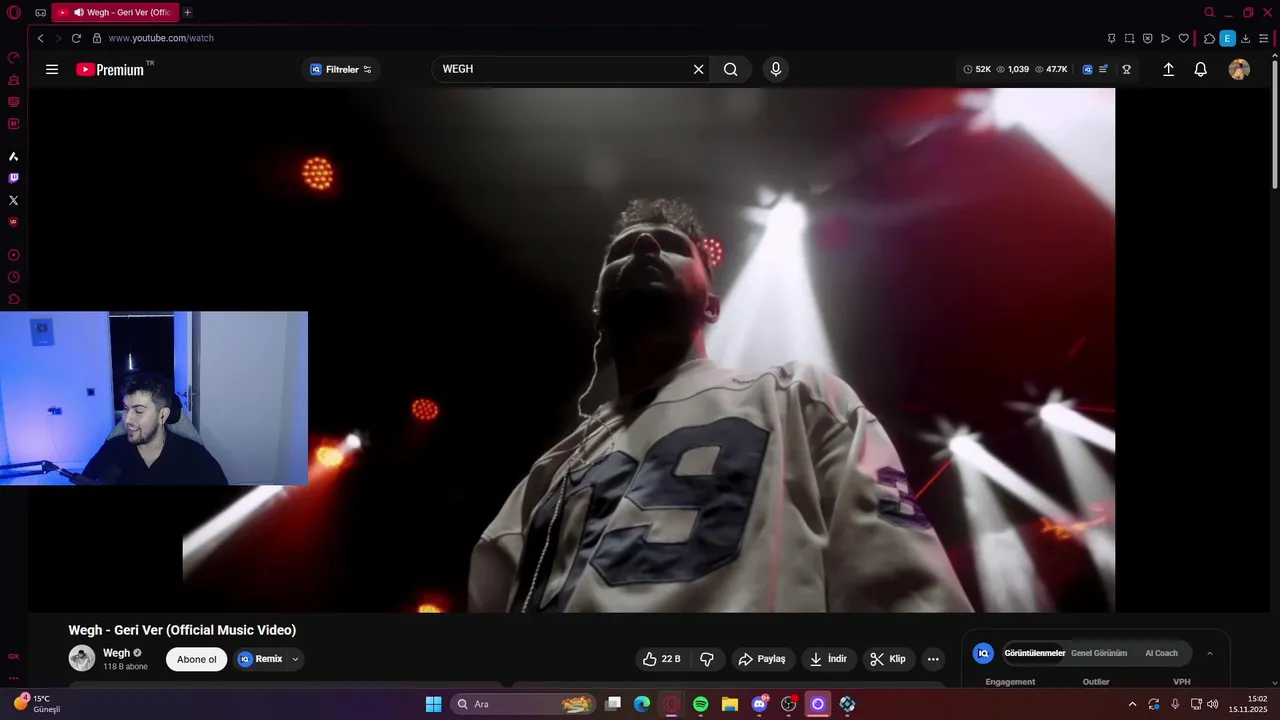
Task: Share the video via Paylaş
Action: (762, 659)
